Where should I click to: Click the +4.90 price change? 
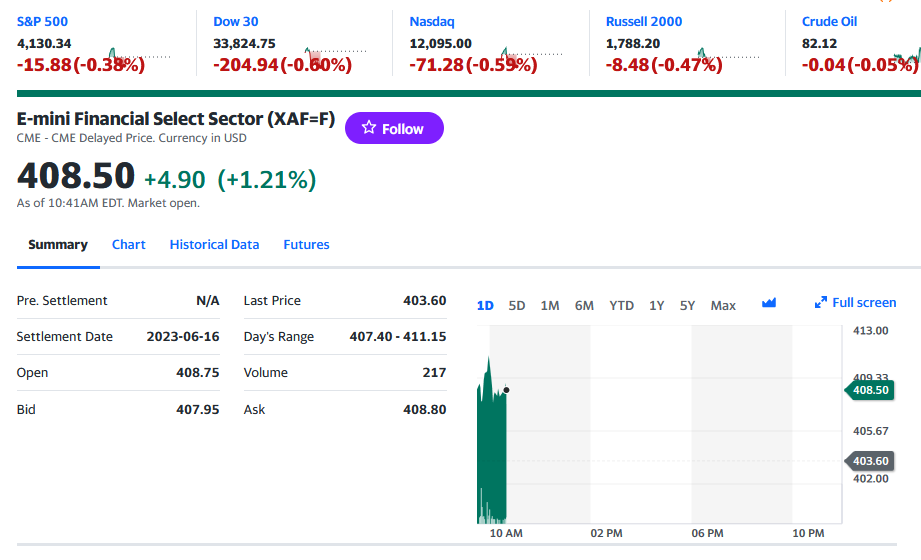click(174, 180)
